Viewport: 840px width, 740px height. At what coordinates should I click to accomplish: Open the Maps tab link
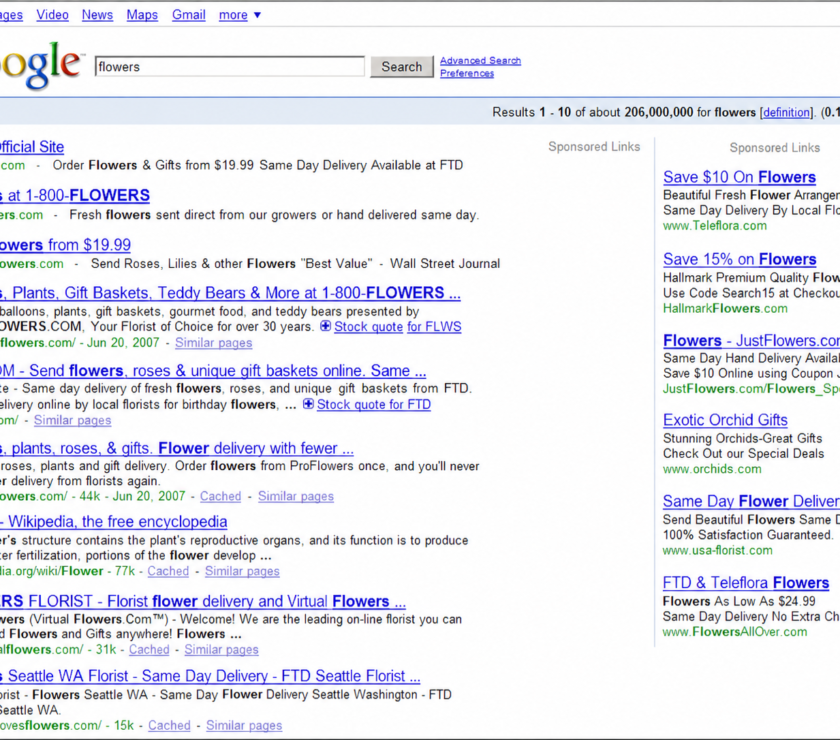(x=142, y=15)
